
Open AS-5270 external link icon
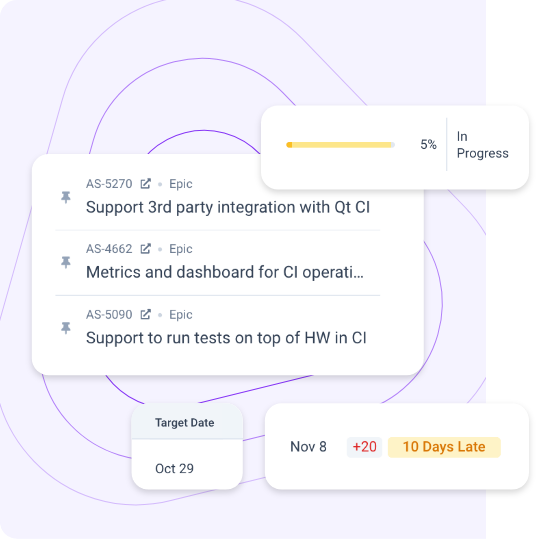tap(145, 184)
